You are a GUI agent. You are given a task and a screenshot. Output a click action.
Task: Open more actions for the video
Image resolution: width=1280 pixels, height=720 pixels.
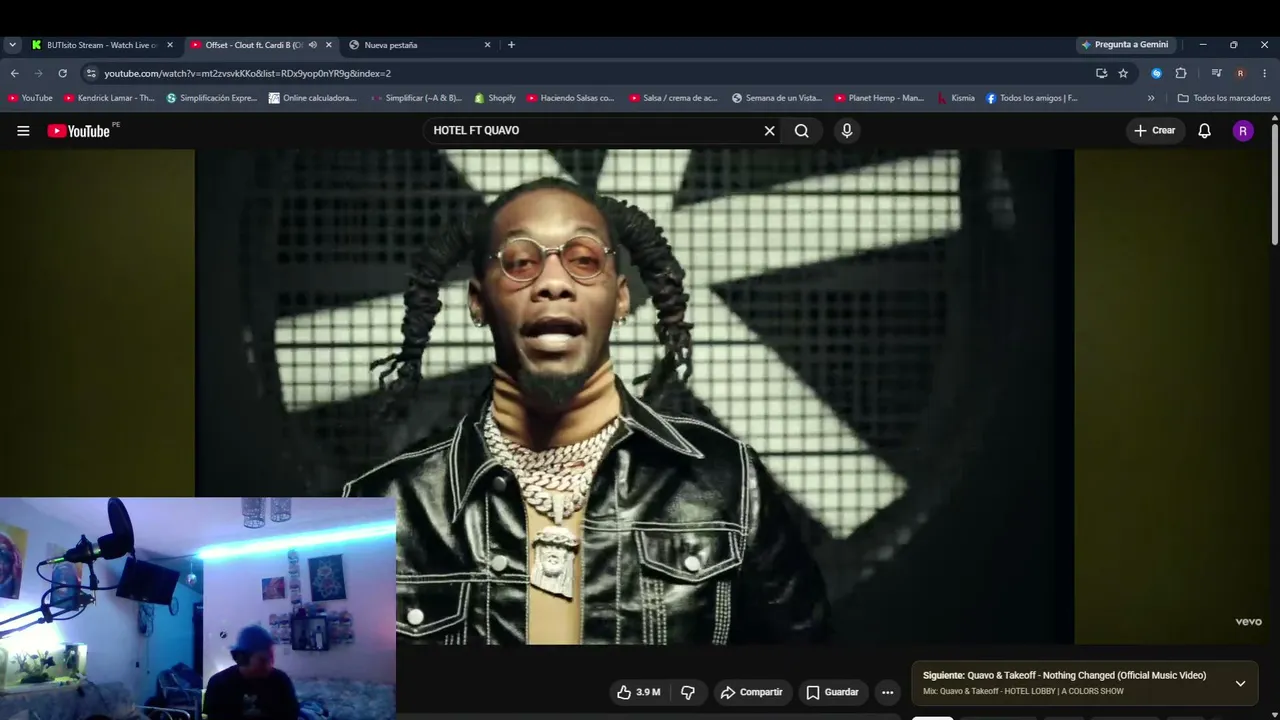887,692
